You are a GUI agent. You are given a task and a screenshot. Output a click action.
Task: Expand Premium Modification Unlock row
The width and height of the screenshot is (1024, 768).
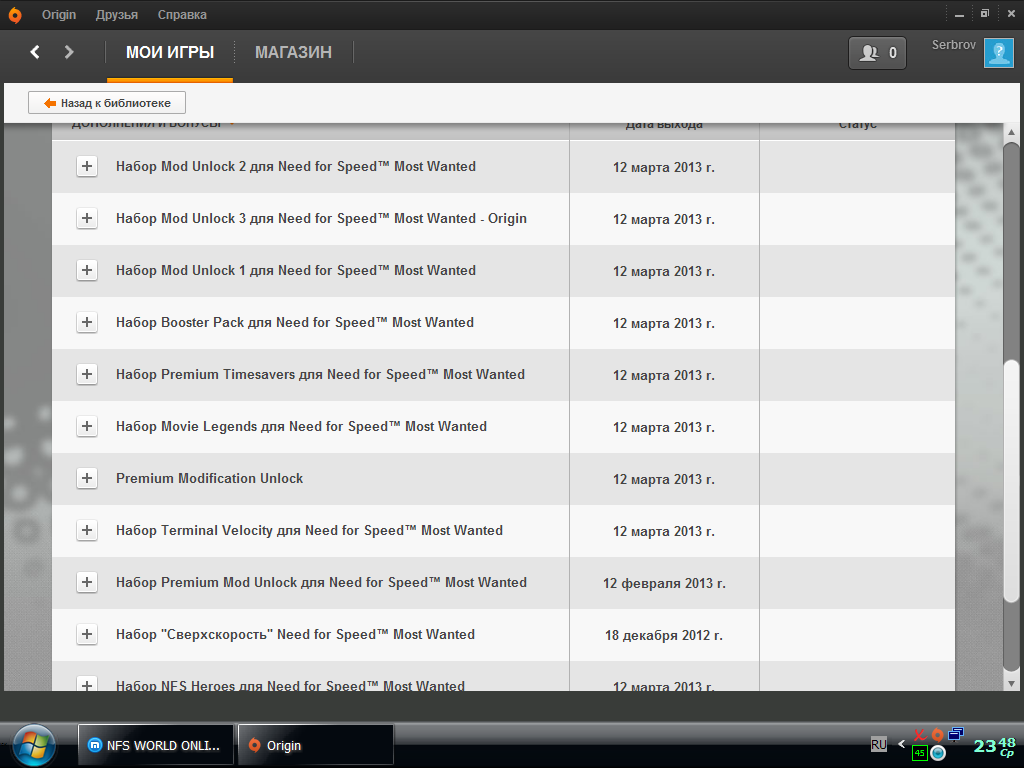pos(87,479)
